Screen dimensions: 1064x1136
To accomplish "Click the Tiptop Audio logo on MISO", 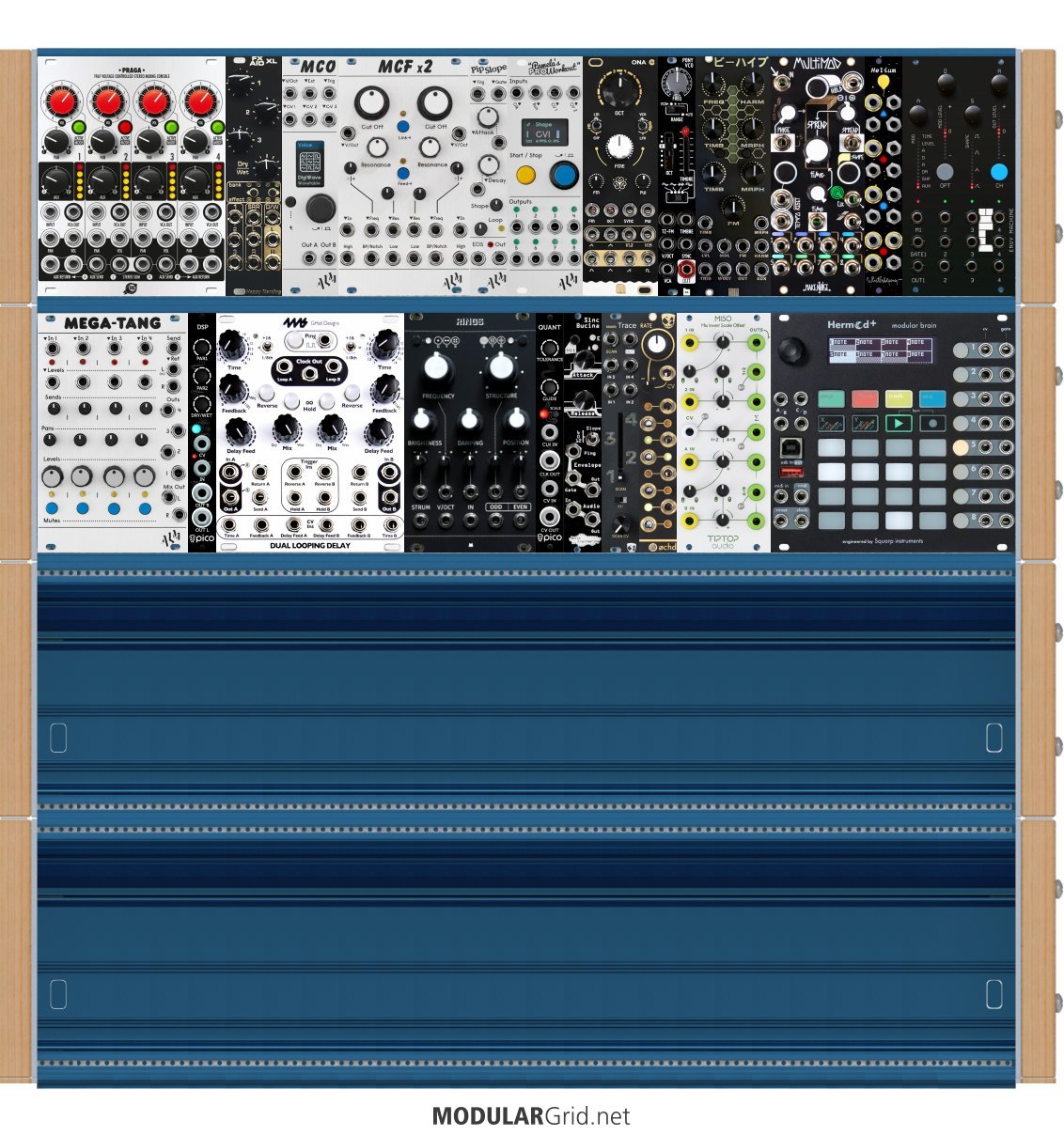I will click(723, 541).
